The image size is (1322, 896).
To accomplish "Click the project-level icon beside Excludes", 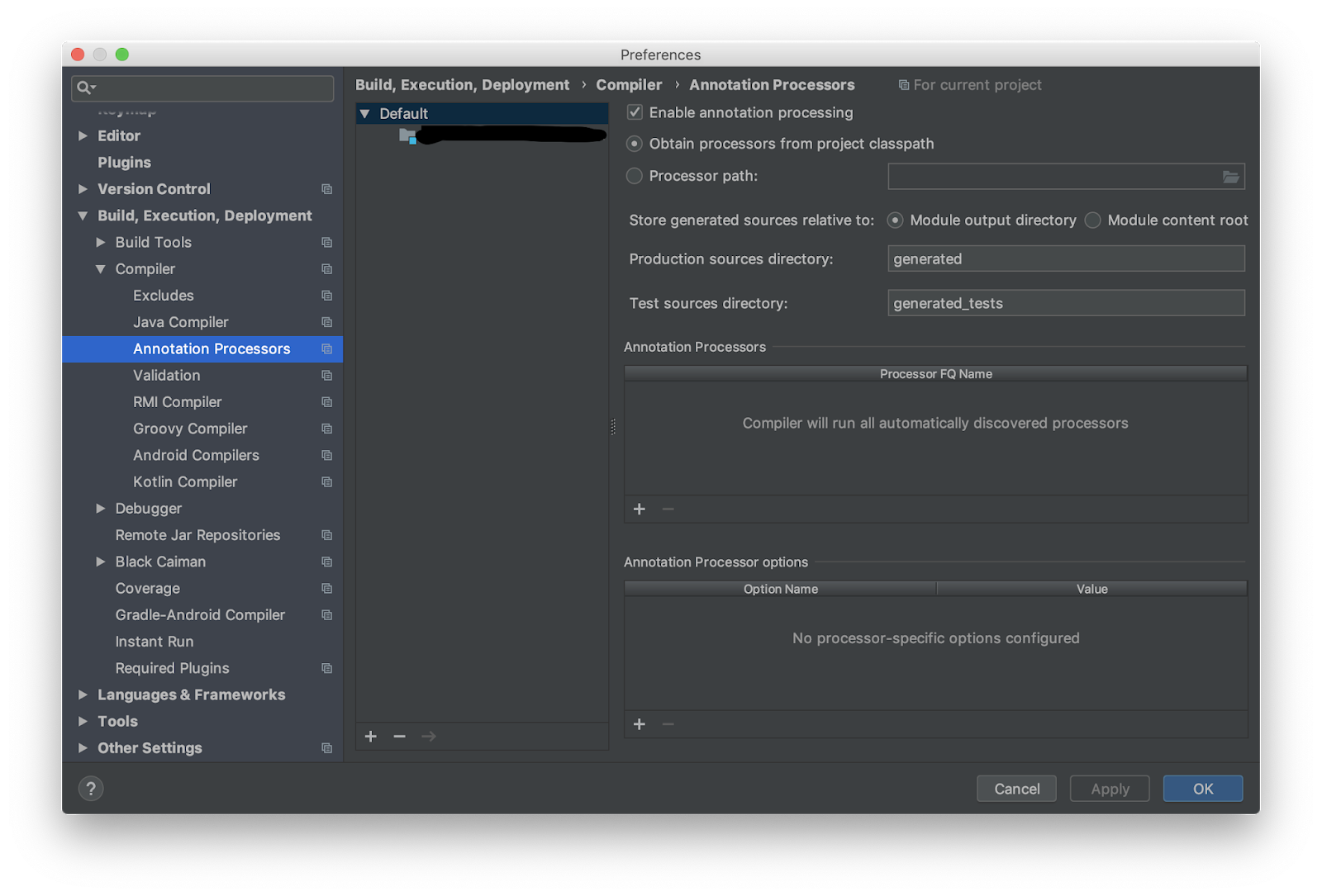I will tap(327, 296).
